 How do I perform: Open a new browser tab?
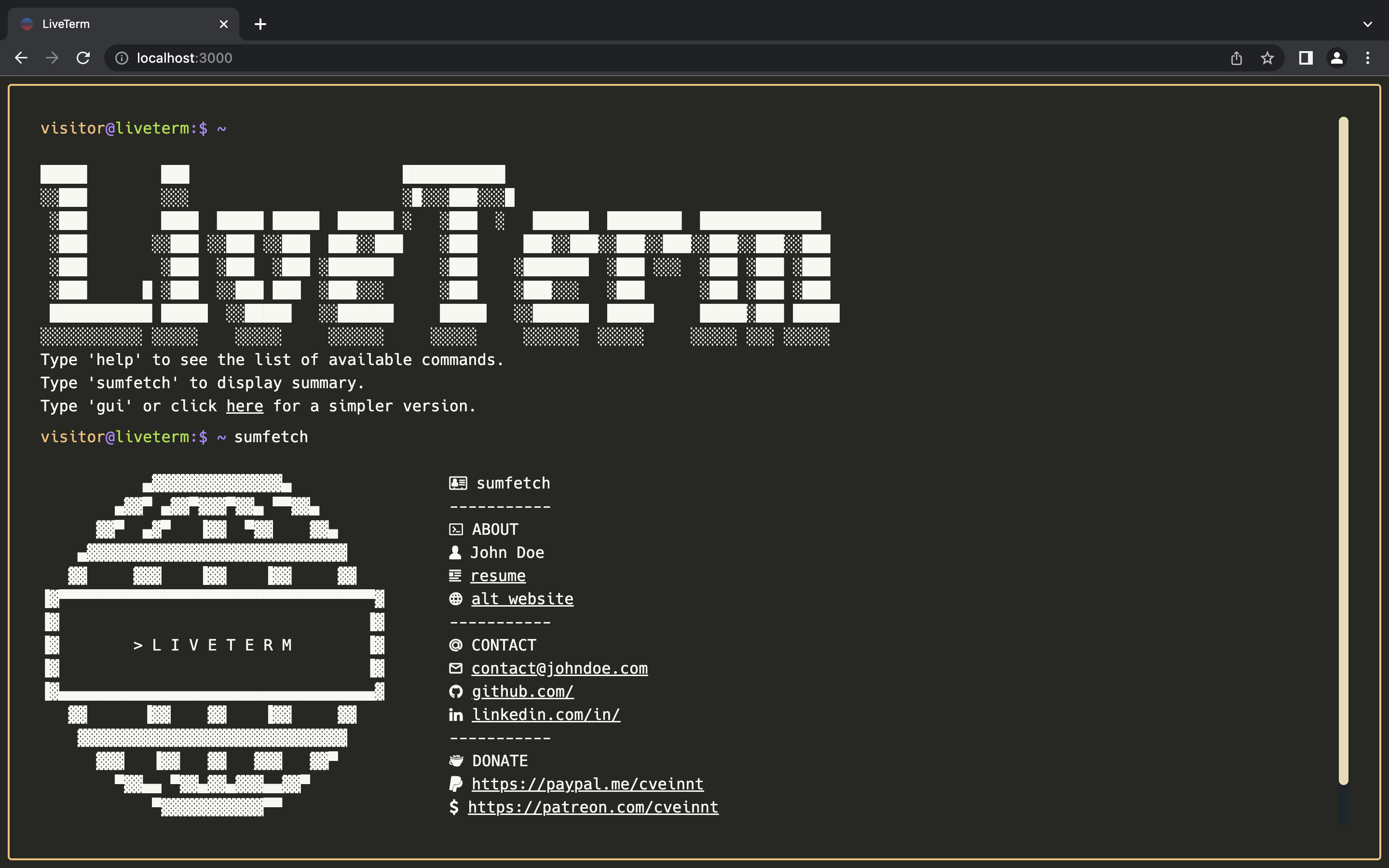260,24
